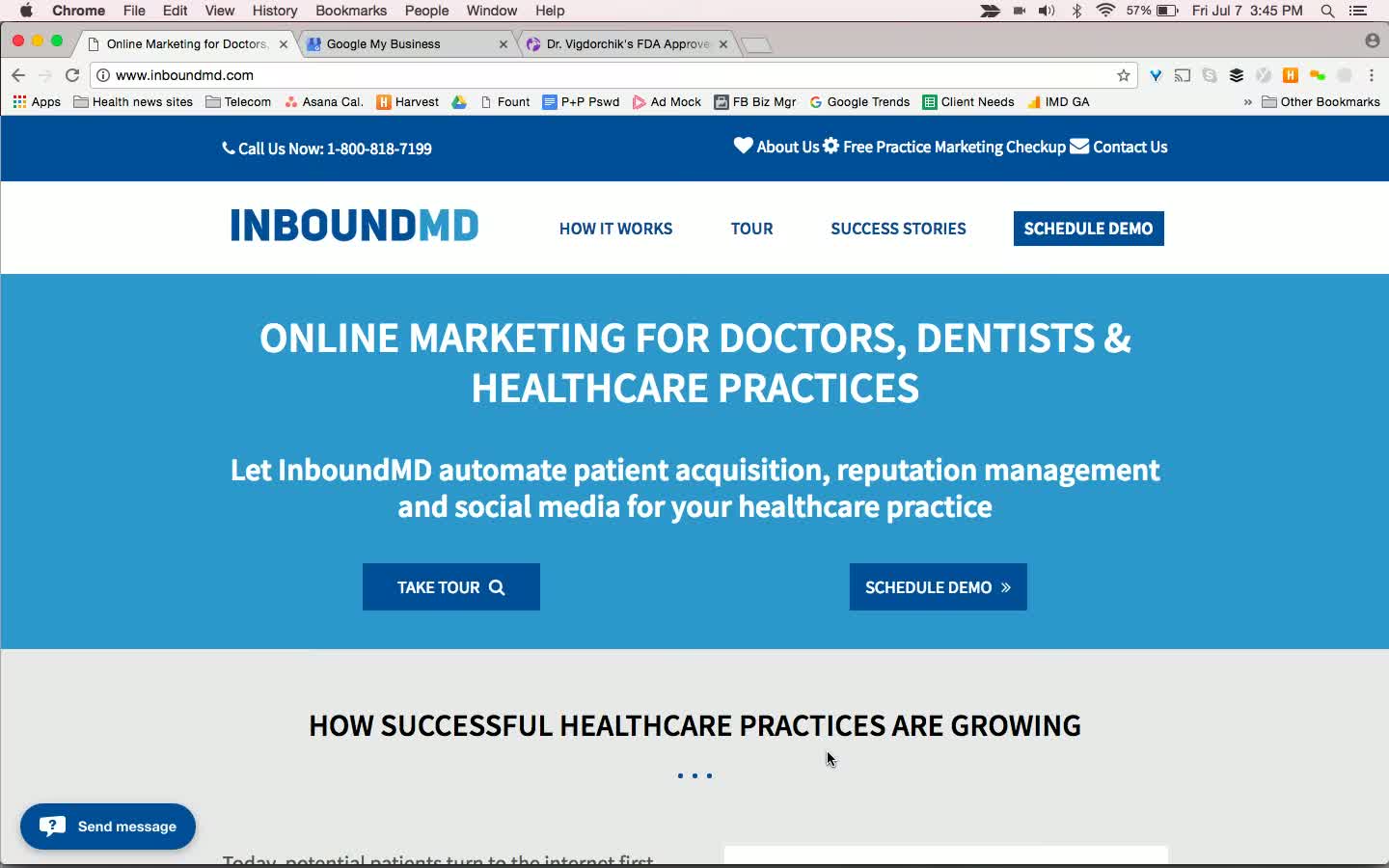Screen dimensions: 1389x868
Task: Click the Bluetooth menu bar icon
Action: [1076, 11]
